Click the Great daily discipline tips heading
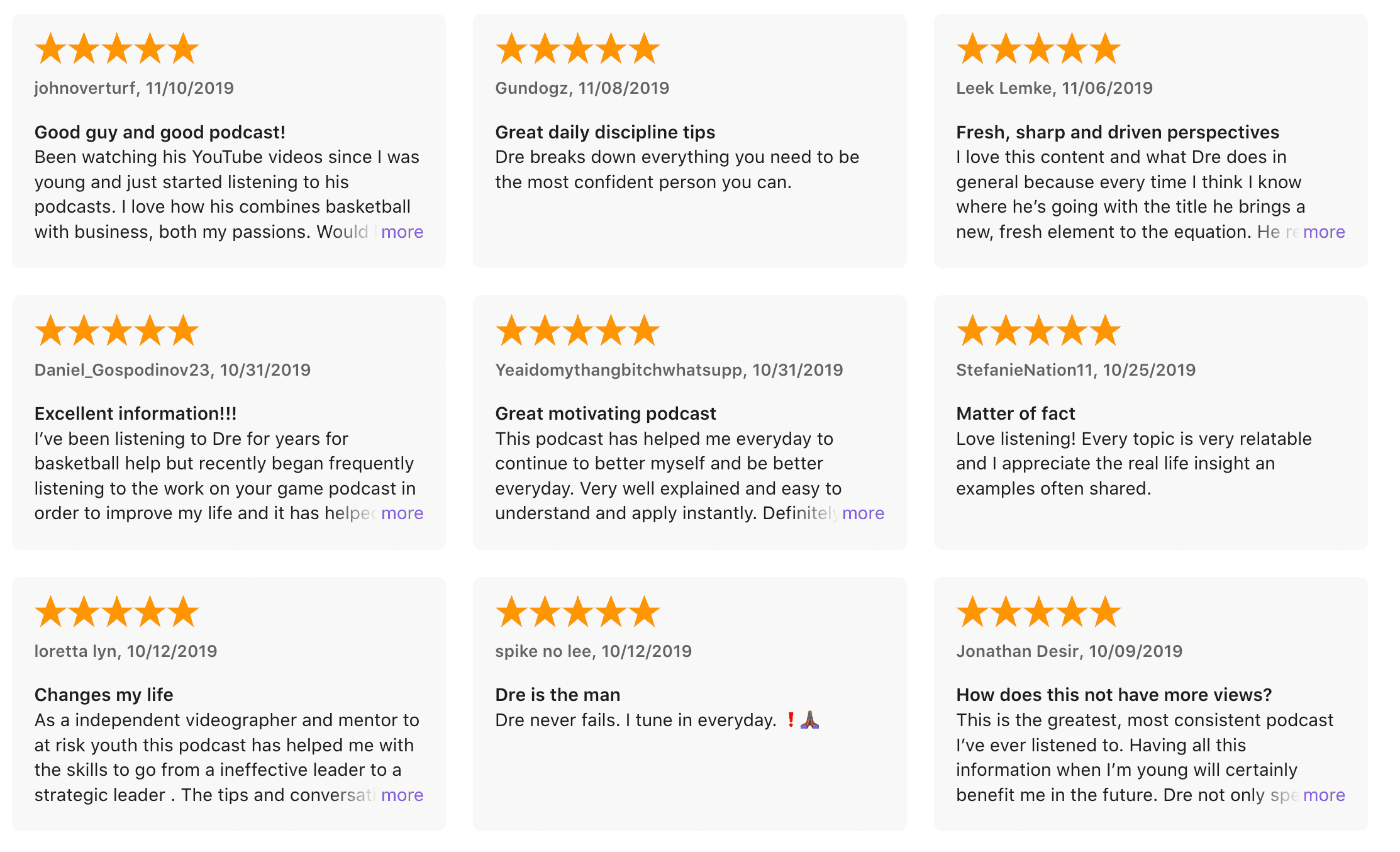The height and width of the screenshot is (852, 1400). pos(605,132)
